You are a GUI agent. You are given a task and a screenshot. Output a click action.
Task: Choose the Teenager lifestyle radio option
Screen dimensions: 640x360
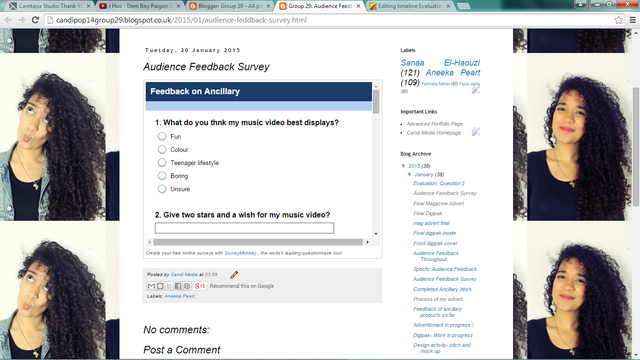162,162
